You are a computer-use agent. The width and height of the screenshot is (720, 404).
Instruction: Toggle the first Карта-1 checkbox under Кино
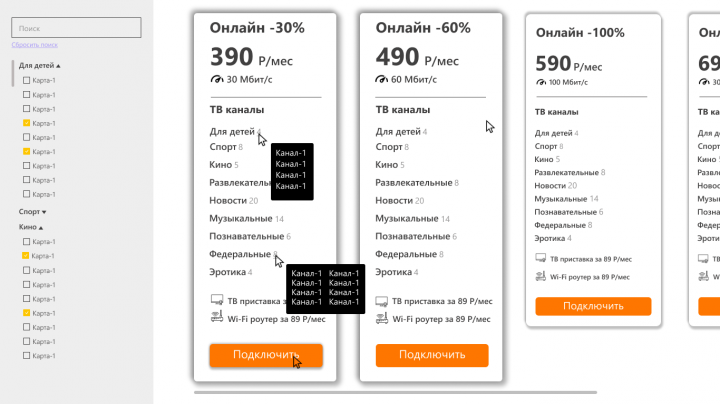27,242
